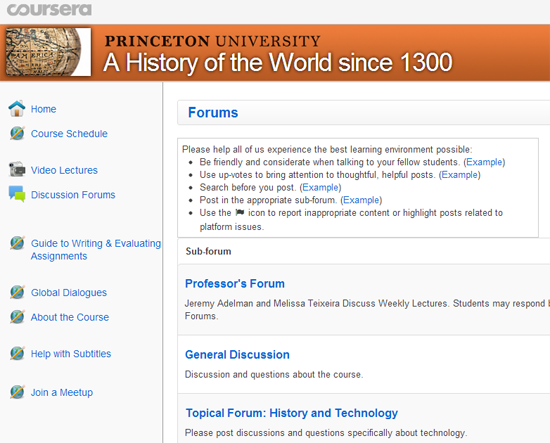Click the globe icon beside Global Dialogues
This screenshot has width=550, height=443.
click(17, 292)
